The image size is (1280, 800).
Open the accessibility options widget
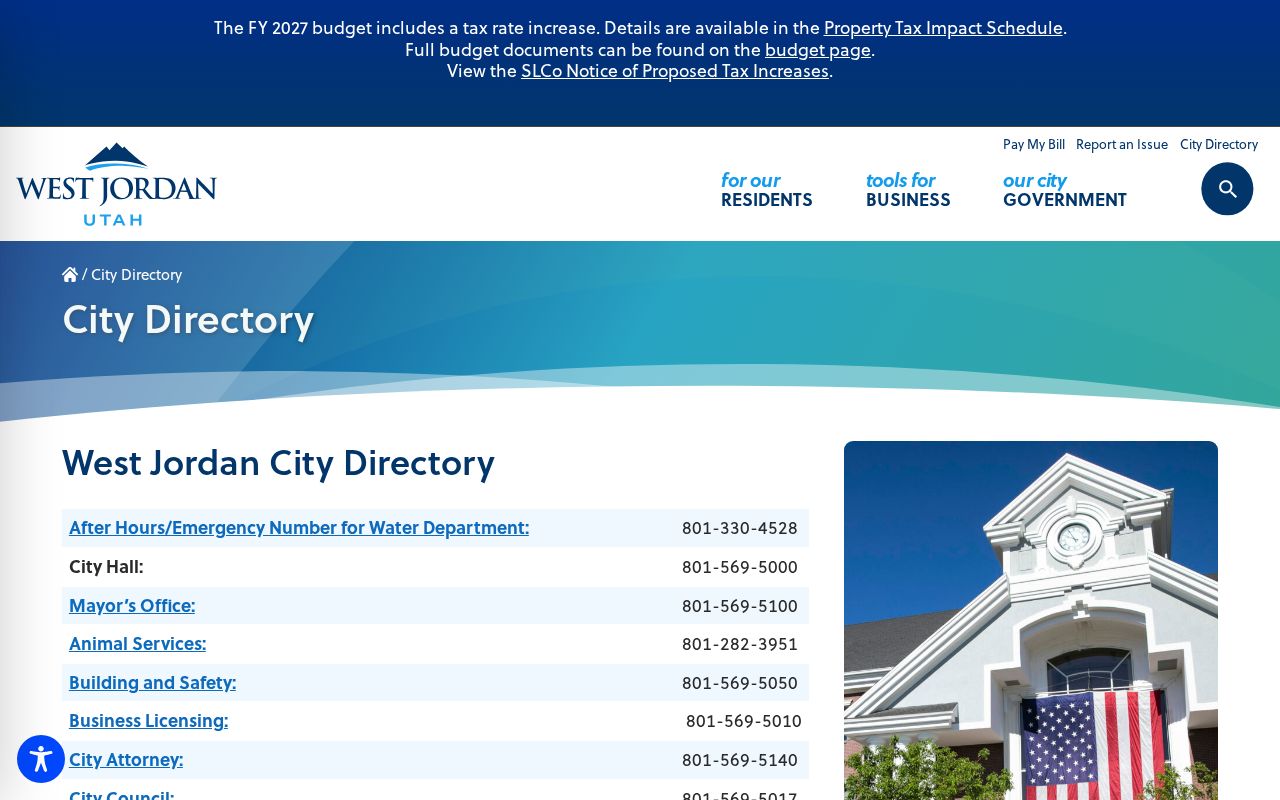(x=41, y=759)
